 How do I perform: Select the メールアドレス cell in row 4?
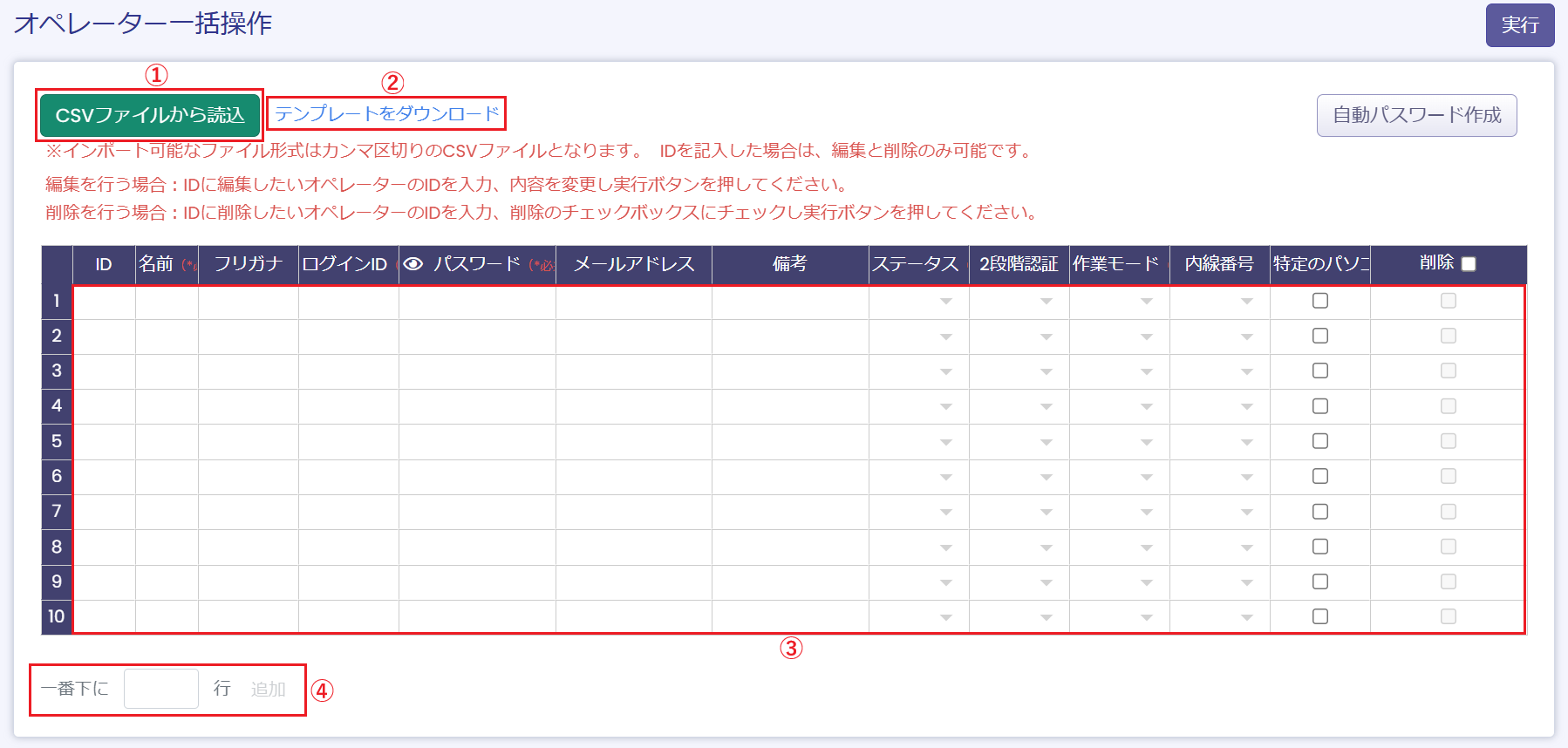click(x=634, y=406)
